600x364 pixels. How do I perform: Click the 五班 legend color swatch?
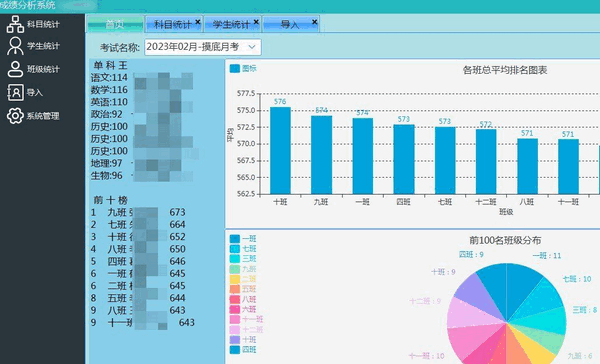coord(235,289)
